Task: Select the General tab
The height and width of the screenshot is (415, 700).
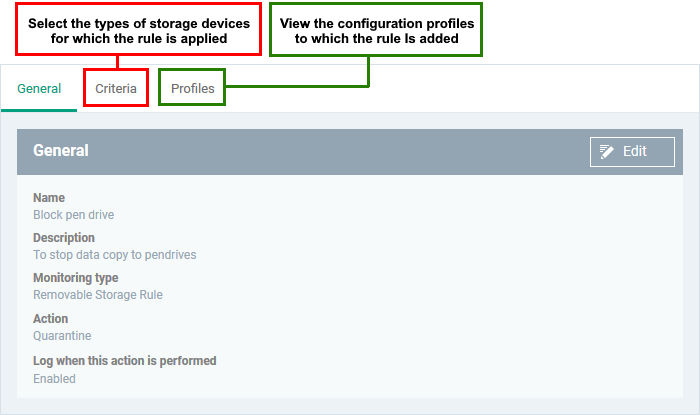Action: 39,88
